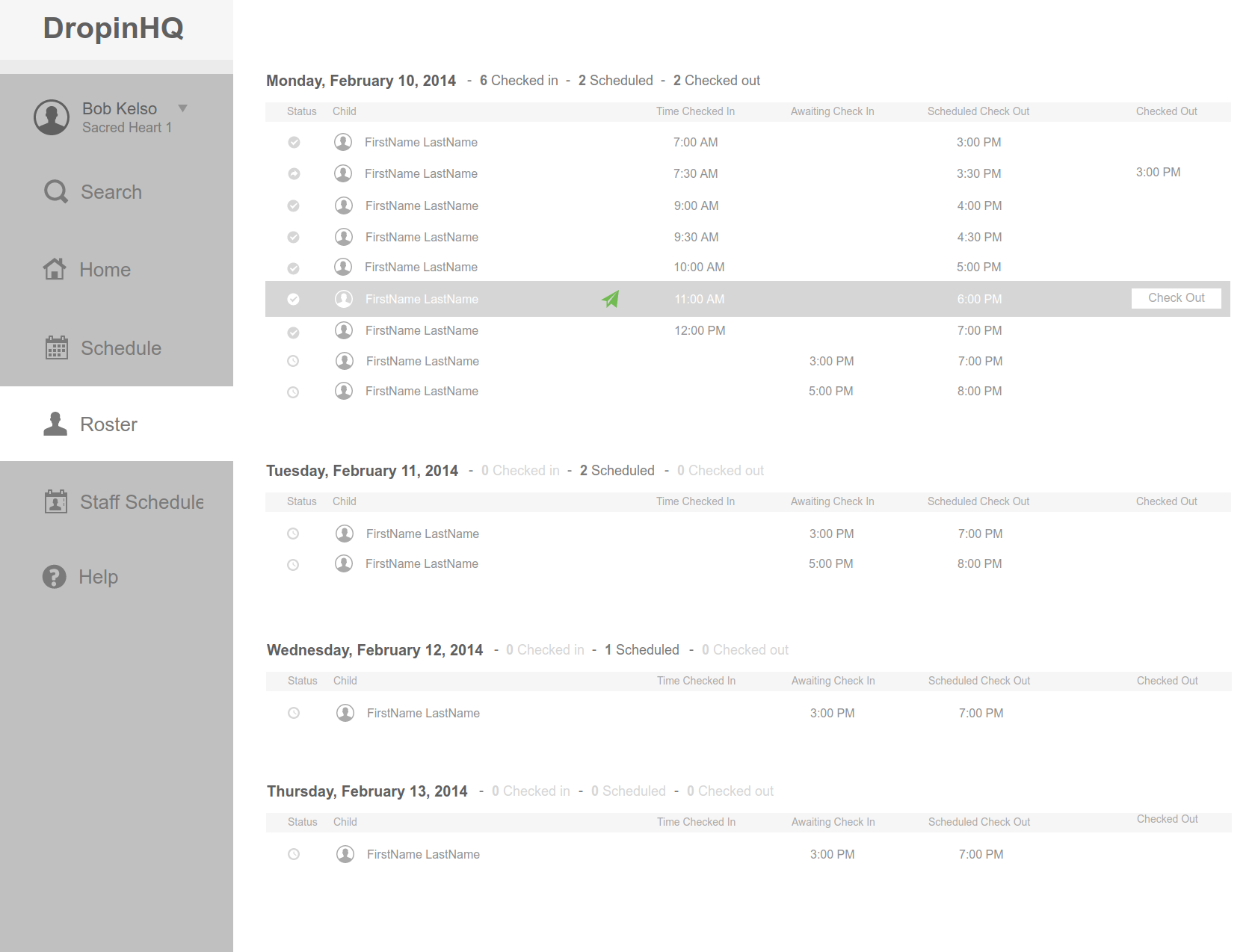The image size is (1255, 952).
Task: Click child avatar in Tuesday 5:00 PM row
Action: coord(344,563)
